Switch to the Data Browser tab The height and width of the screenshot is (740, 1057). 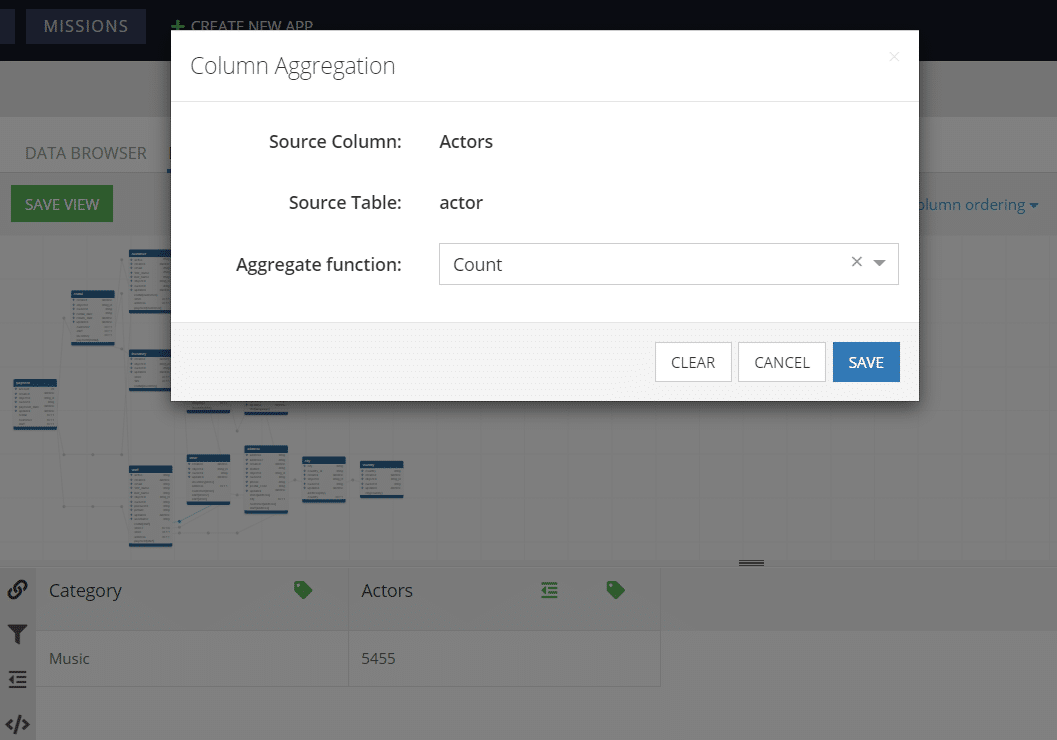(x=86, y=153)
